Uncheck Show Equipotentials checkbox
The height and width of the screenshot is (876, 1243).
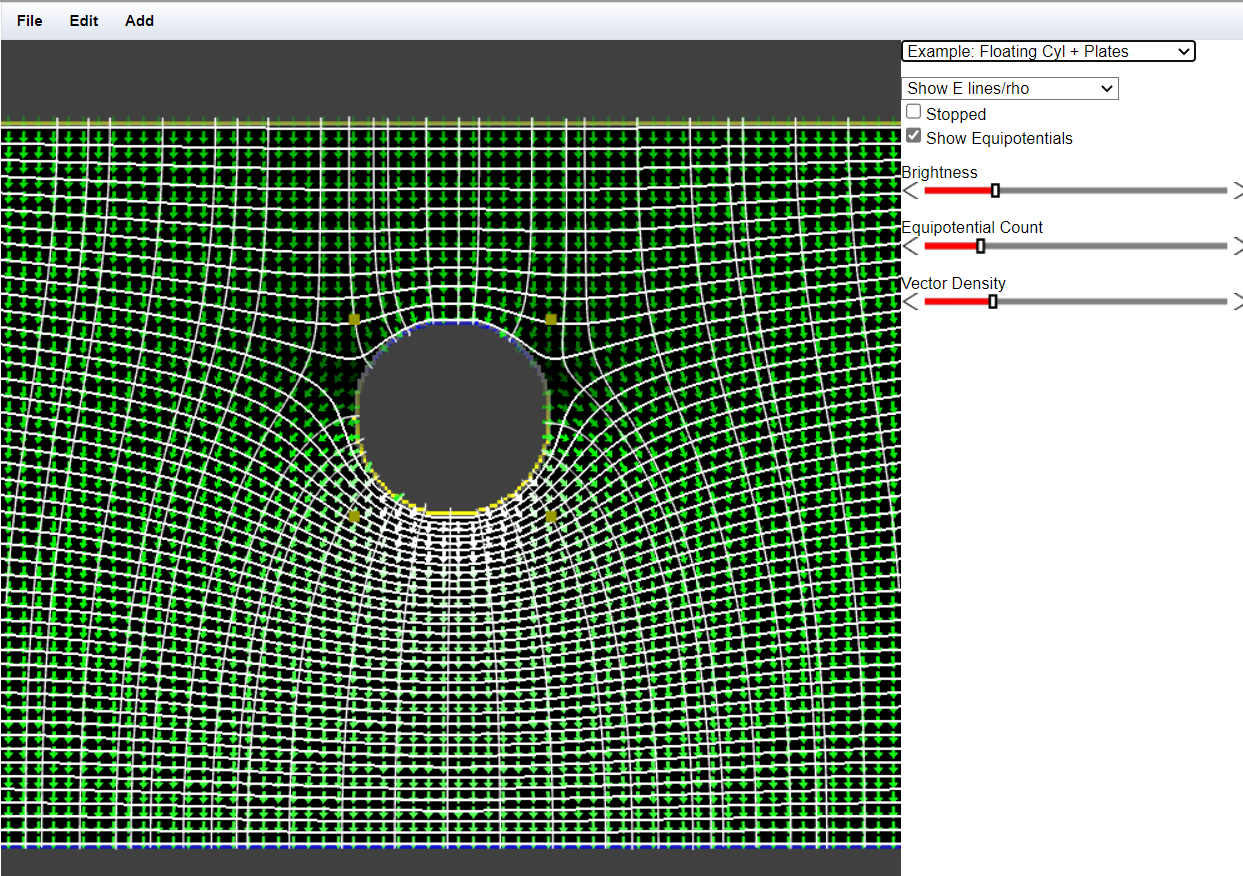click(914, 136)
